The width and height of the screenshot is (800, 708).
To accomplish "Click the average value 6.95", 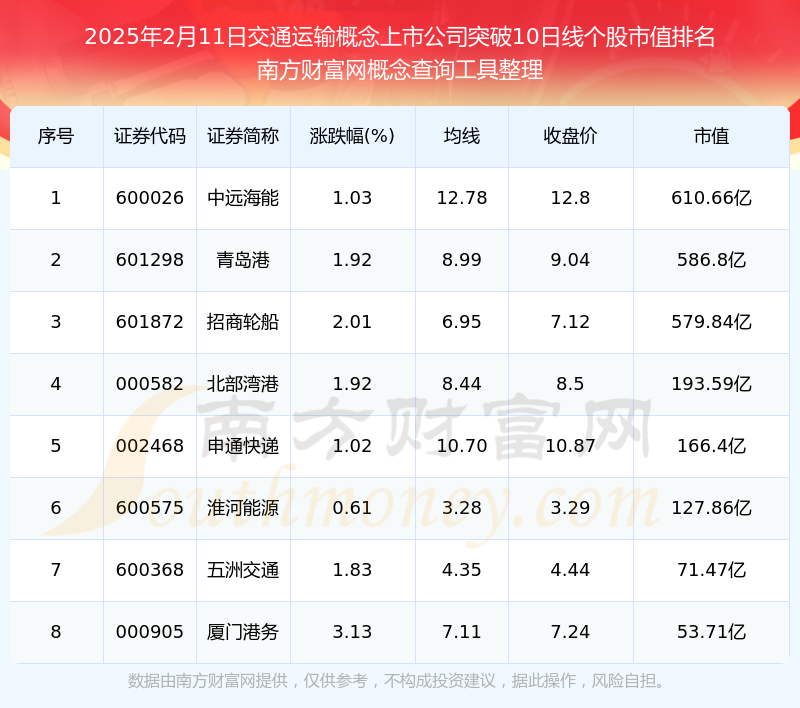I will [462, 322].
